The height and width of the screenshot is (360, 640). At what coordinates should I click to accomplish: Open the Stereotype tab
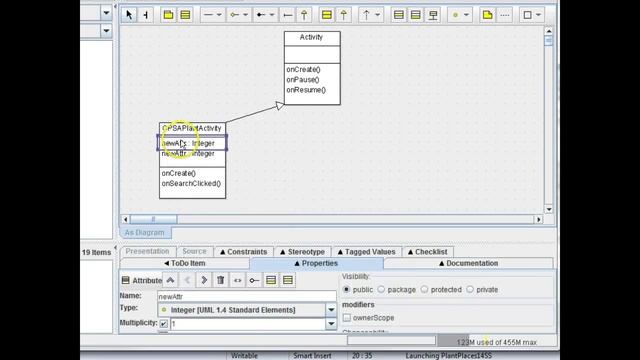[302, 252]
